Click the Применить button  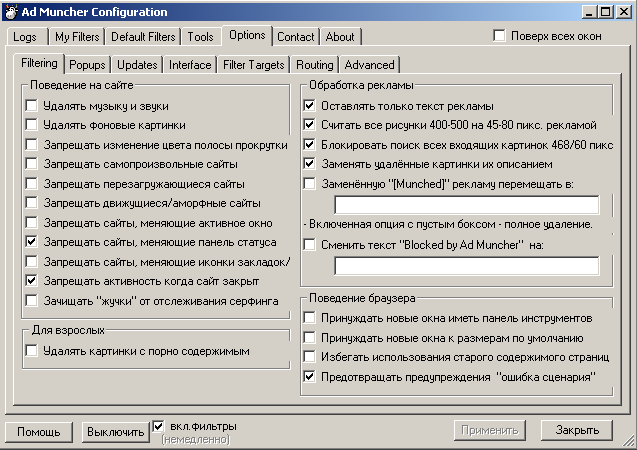pos(490,430)
